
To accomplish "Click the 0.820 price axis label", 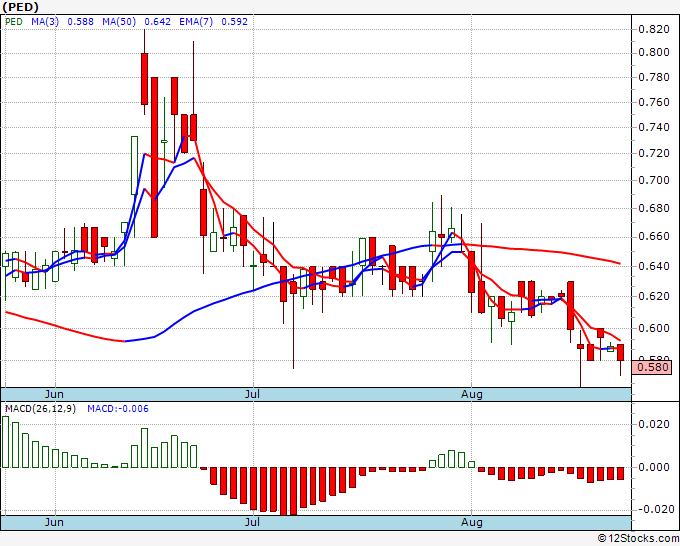I will pos(654,27).
